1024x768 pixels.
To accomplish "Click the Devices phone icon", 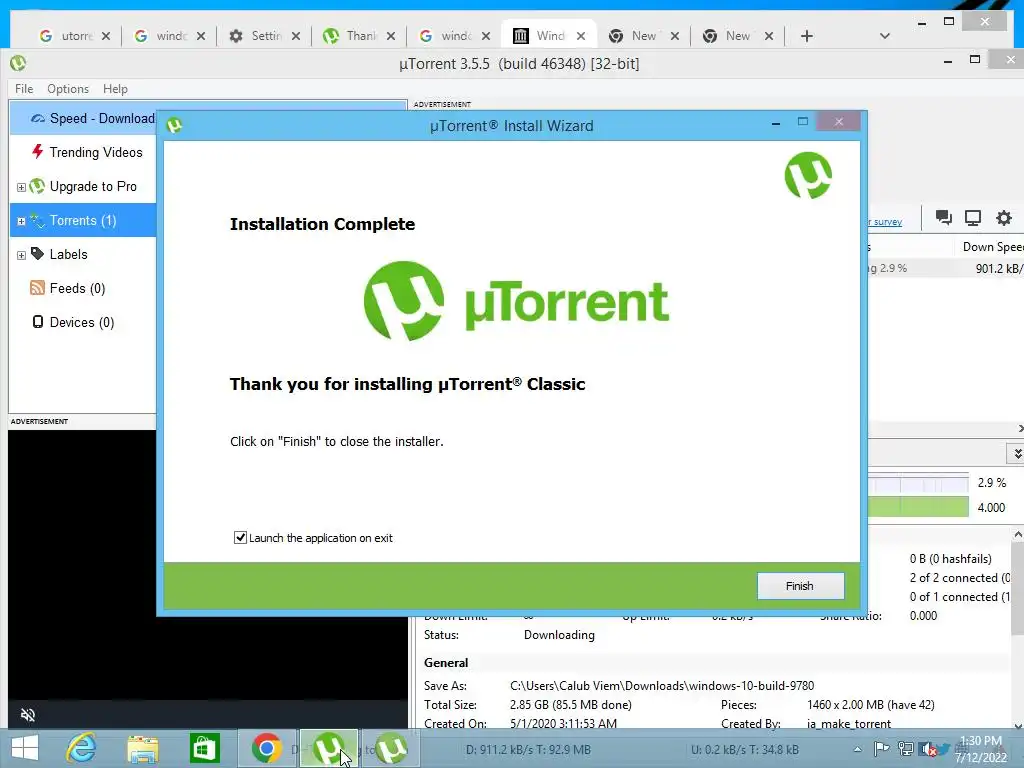I will pyautogui.click(x=38, y=321).
